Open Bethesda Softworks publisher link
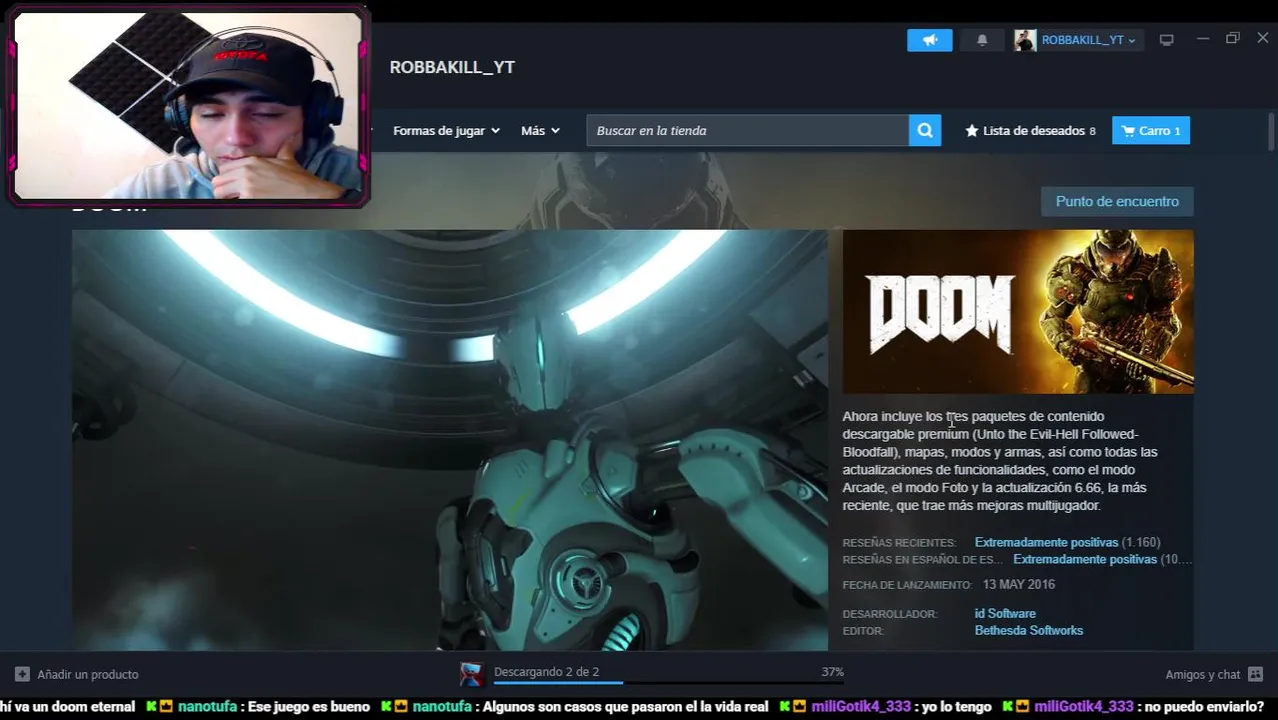 1029,630
